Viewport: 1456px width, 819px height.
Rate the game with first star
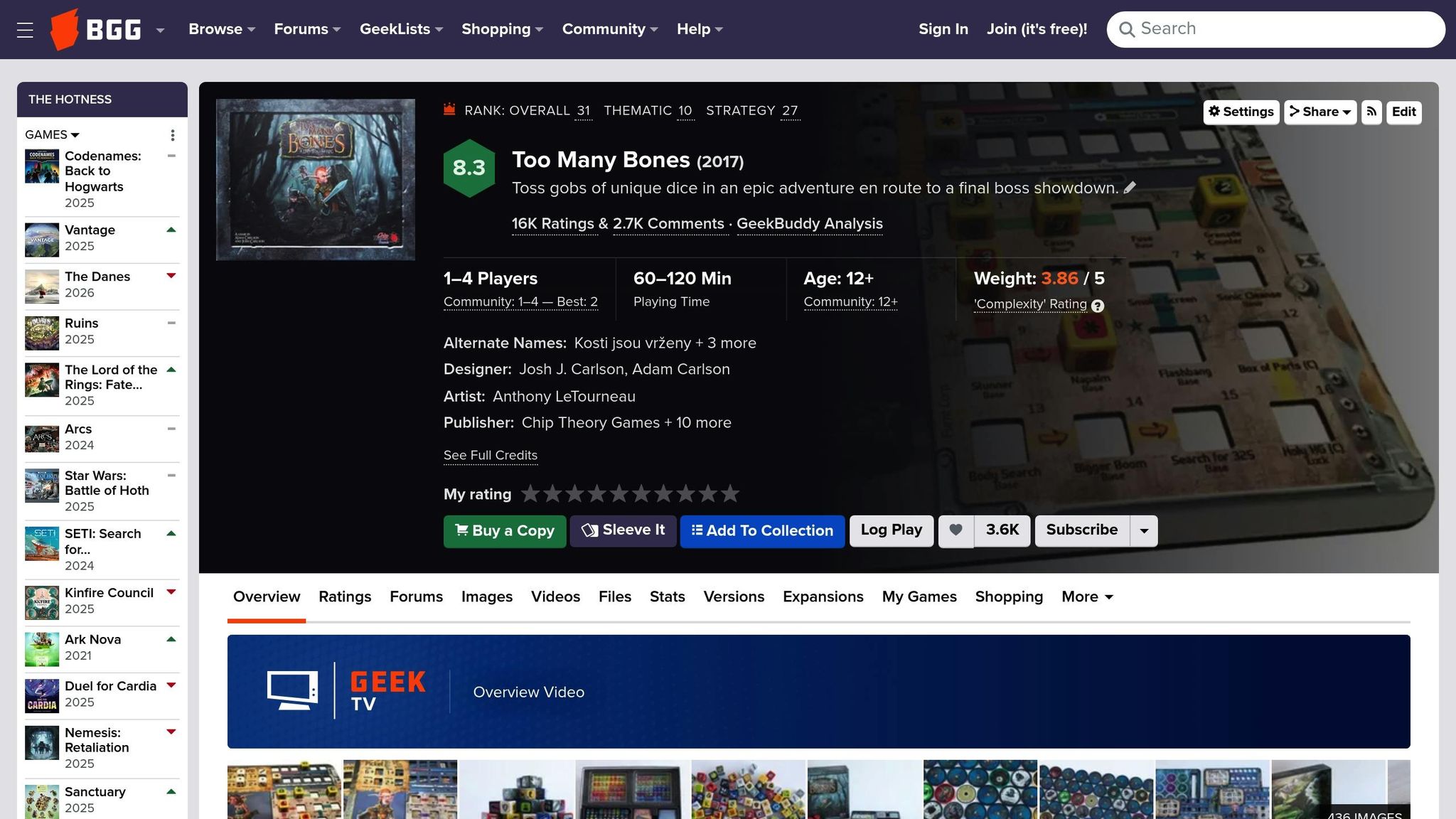pyautogui.click(x=530, y=493)
